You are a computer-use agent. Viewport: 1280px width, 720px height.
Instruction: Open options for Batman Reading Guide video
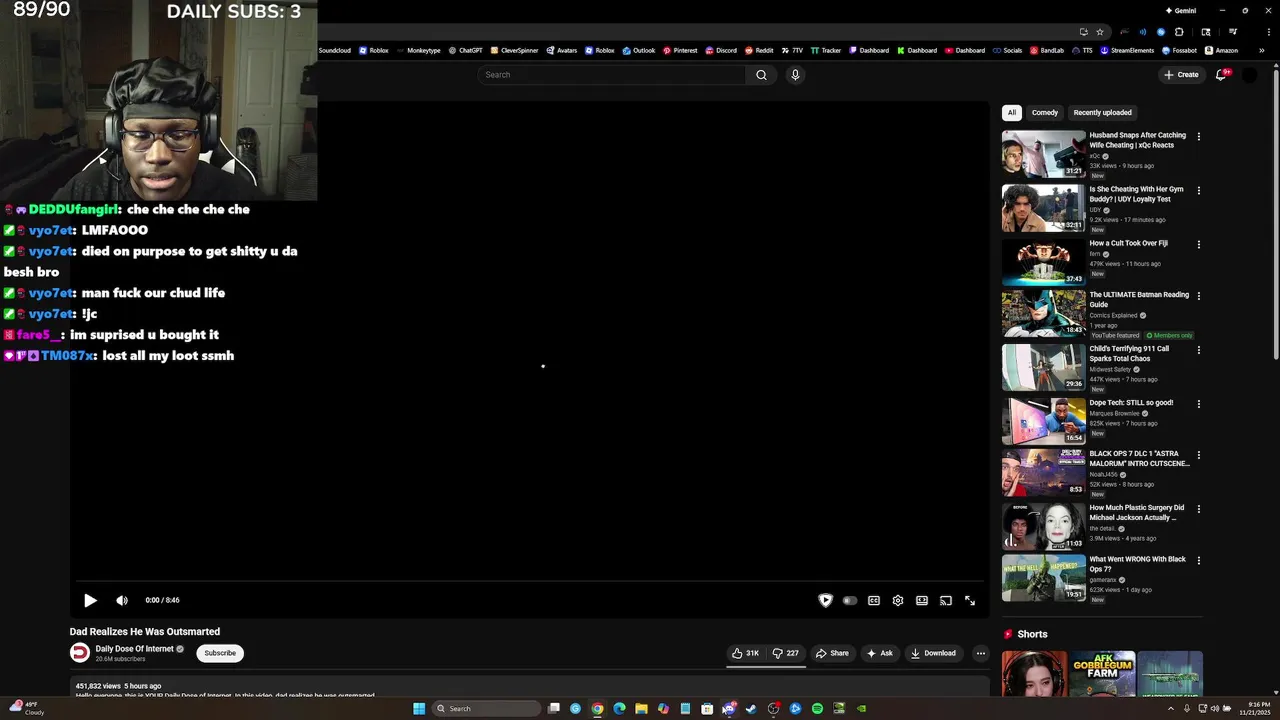1199,297
